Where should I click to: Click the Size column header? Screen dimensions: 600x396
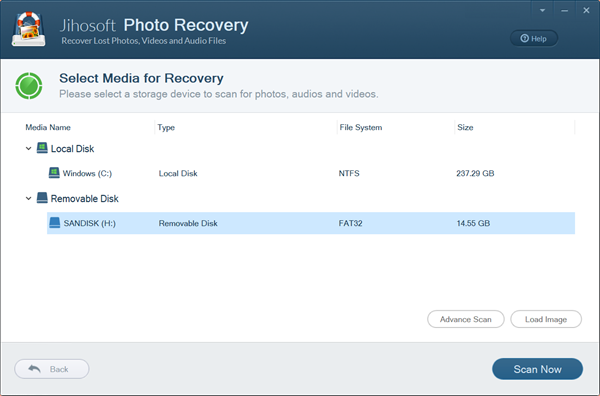[465, 127]
